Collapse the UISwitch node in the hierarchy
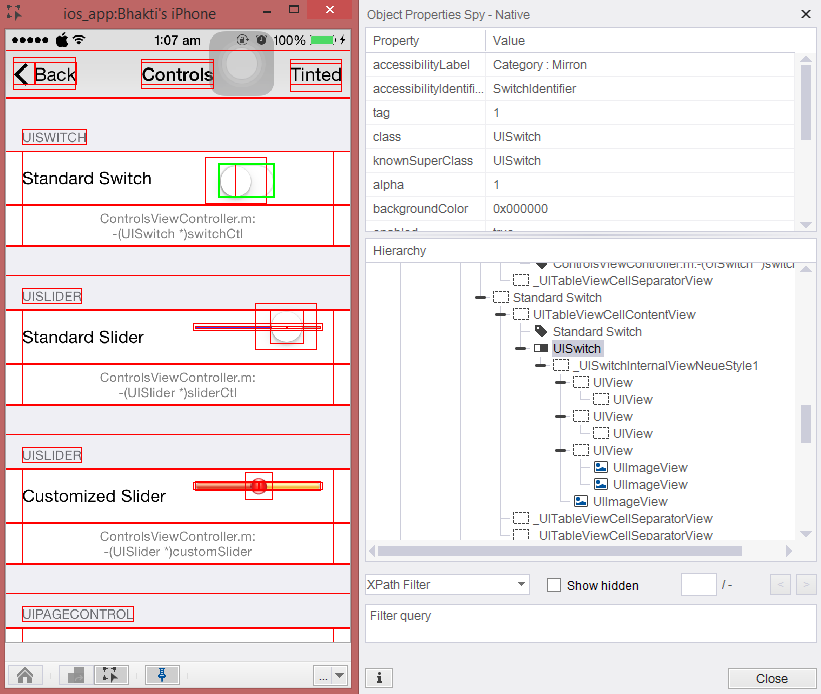This screenshot has width=821, height=694. pos(521,349)
